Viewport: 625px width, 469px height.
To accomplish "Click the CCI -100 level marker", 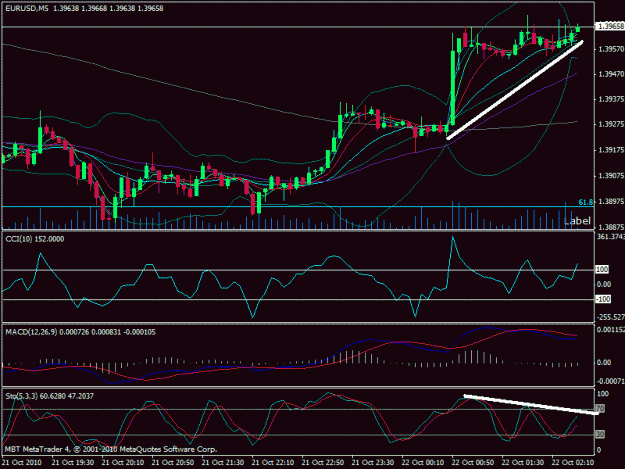I will [603, 299].
